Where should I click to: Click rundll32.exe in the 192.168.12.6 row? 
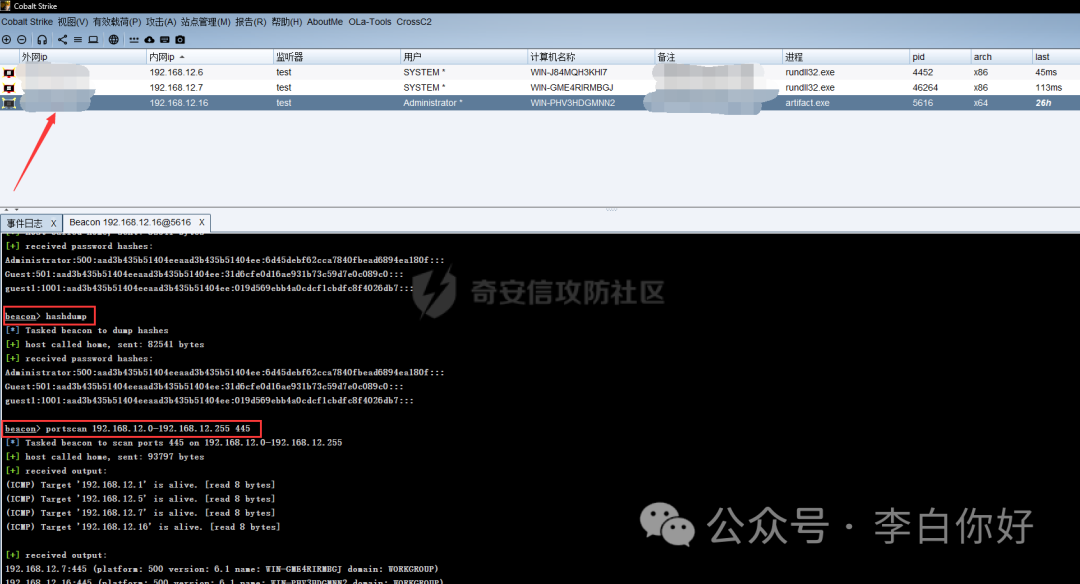[x=810, y=72]
